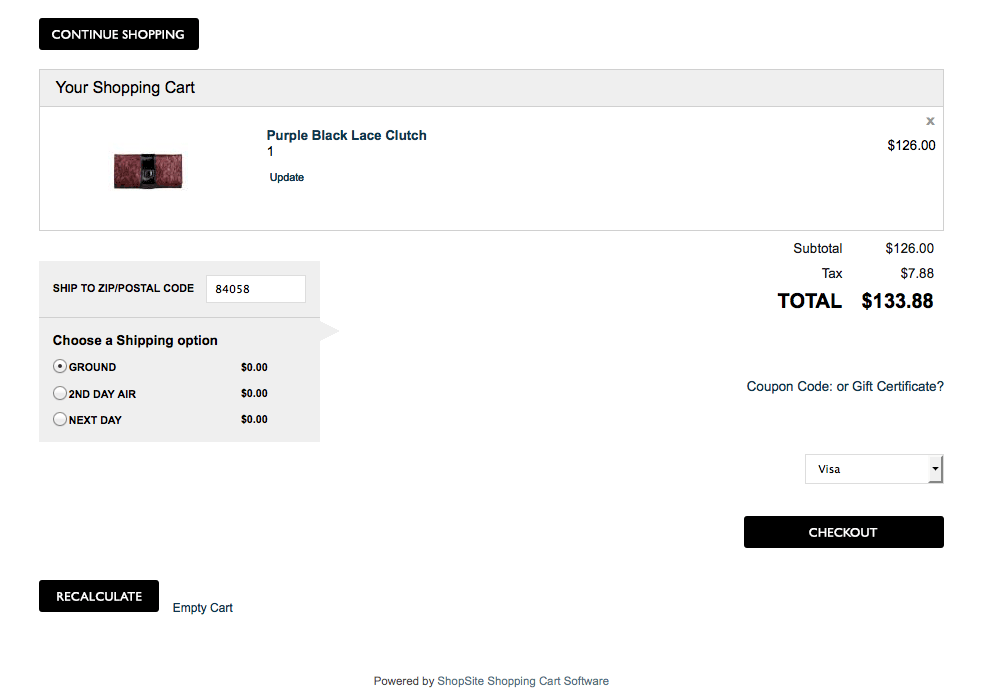Open Shopping Cart Software footer link
The width and height of the screenshot is (983, 700).
(548, 681)
